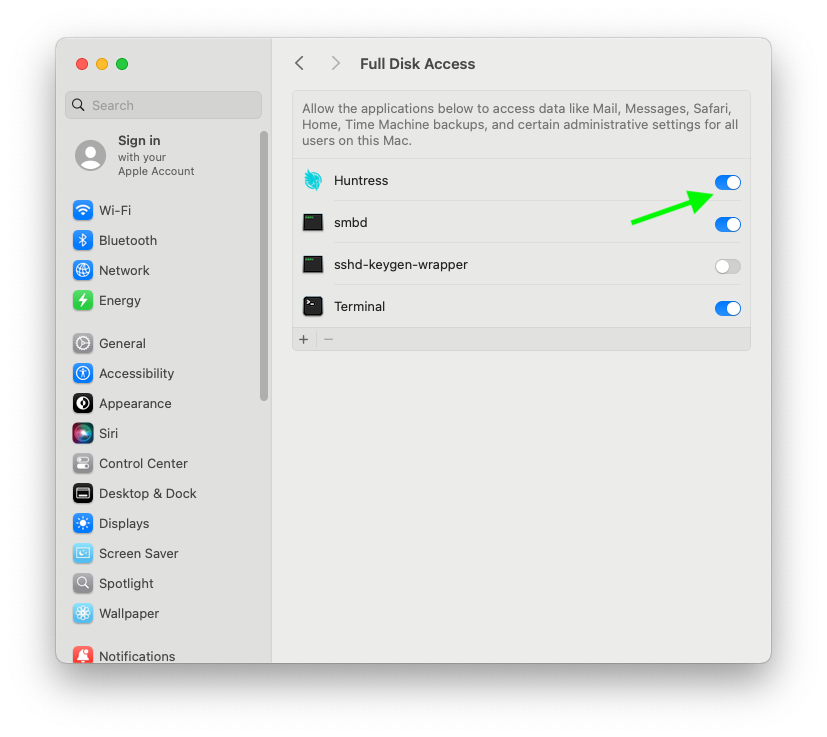Open the Spotlight magnifier icon
Viewport: 827px width, 737px height.
pyautogui.click(x=83, y=584)
